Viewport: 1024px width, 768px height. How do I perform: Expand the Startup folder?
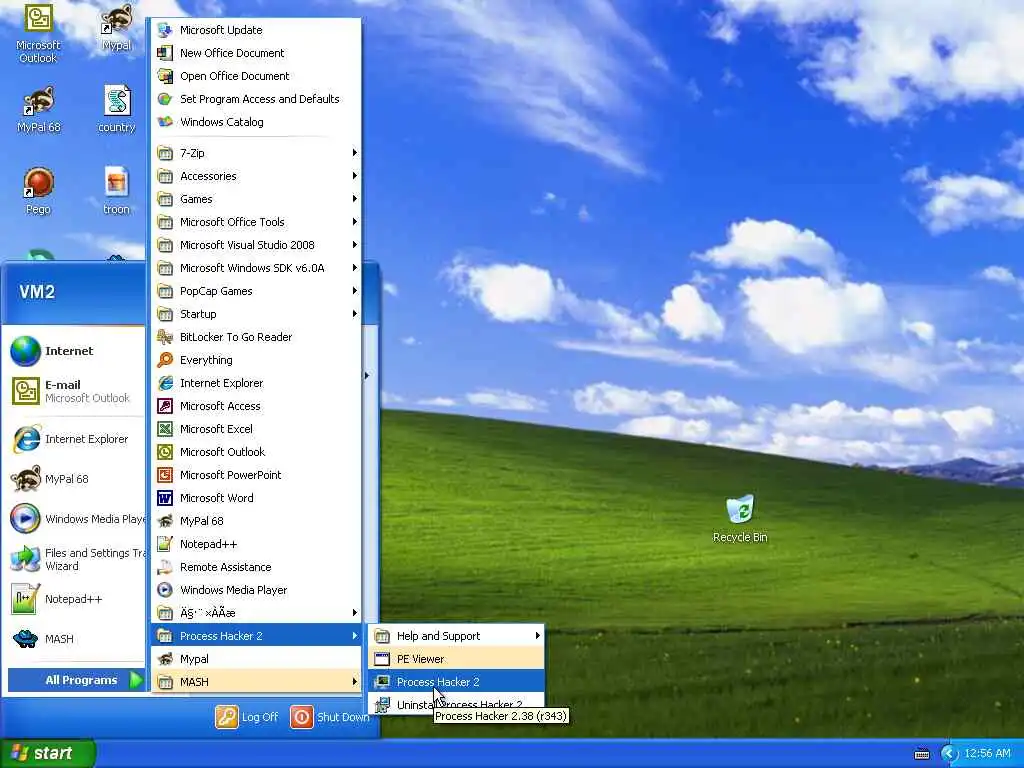(256, 313)
